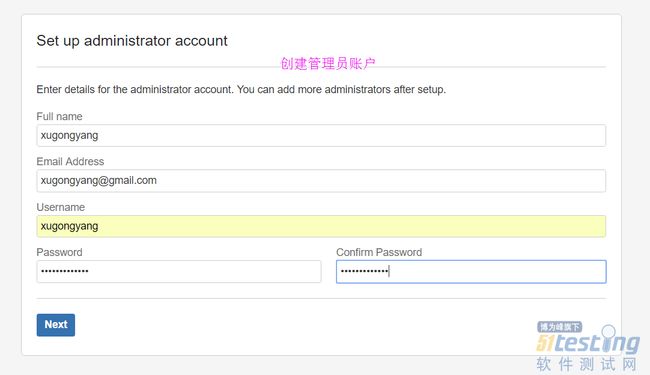The image size is (650, 375).
Task: Click the Password label on the left
Action: click(x=59, y=252)
